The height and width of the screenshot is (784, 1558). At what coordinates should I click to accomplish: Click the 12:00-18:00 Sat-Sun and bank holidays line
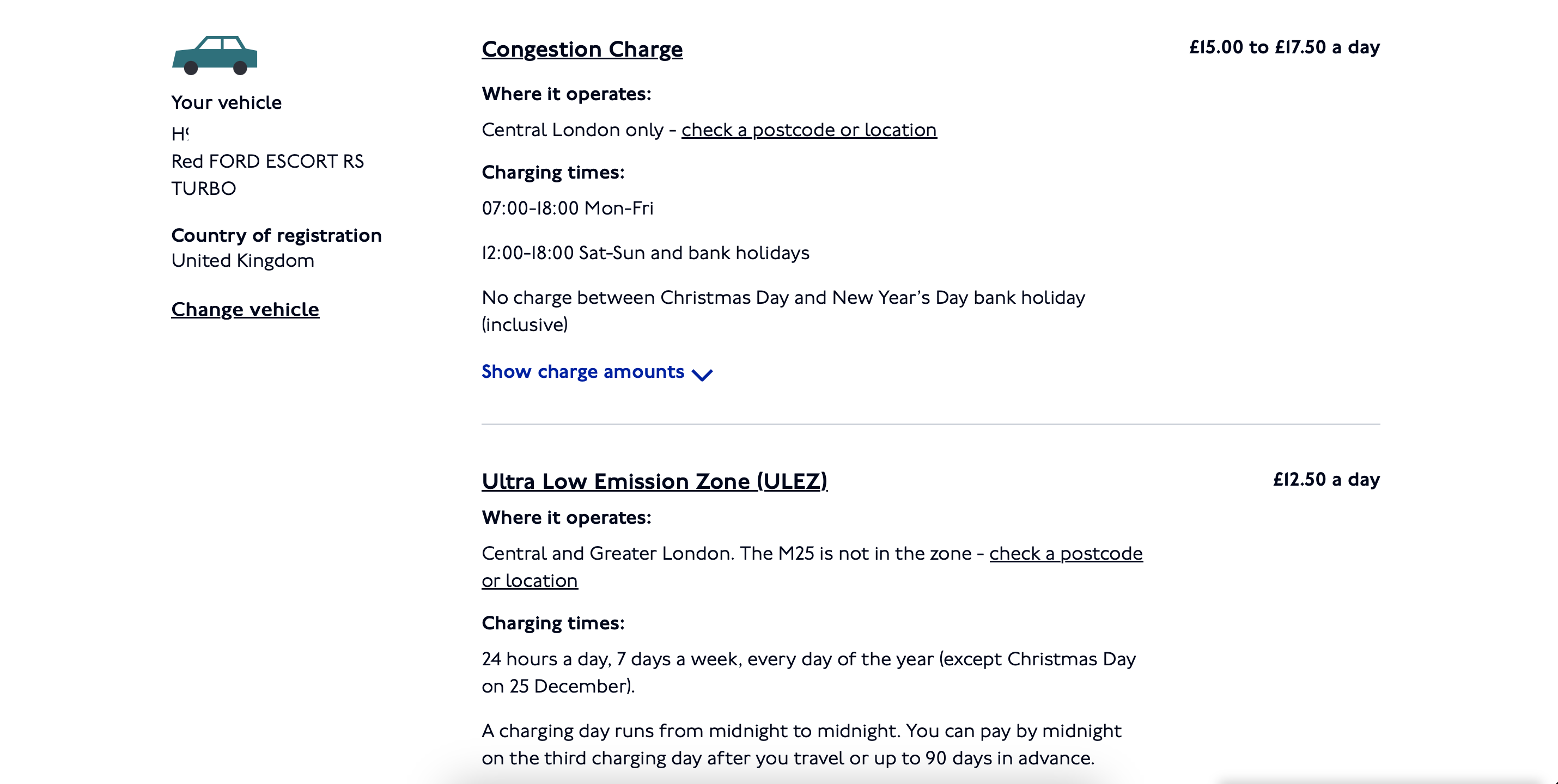(646, 253)
